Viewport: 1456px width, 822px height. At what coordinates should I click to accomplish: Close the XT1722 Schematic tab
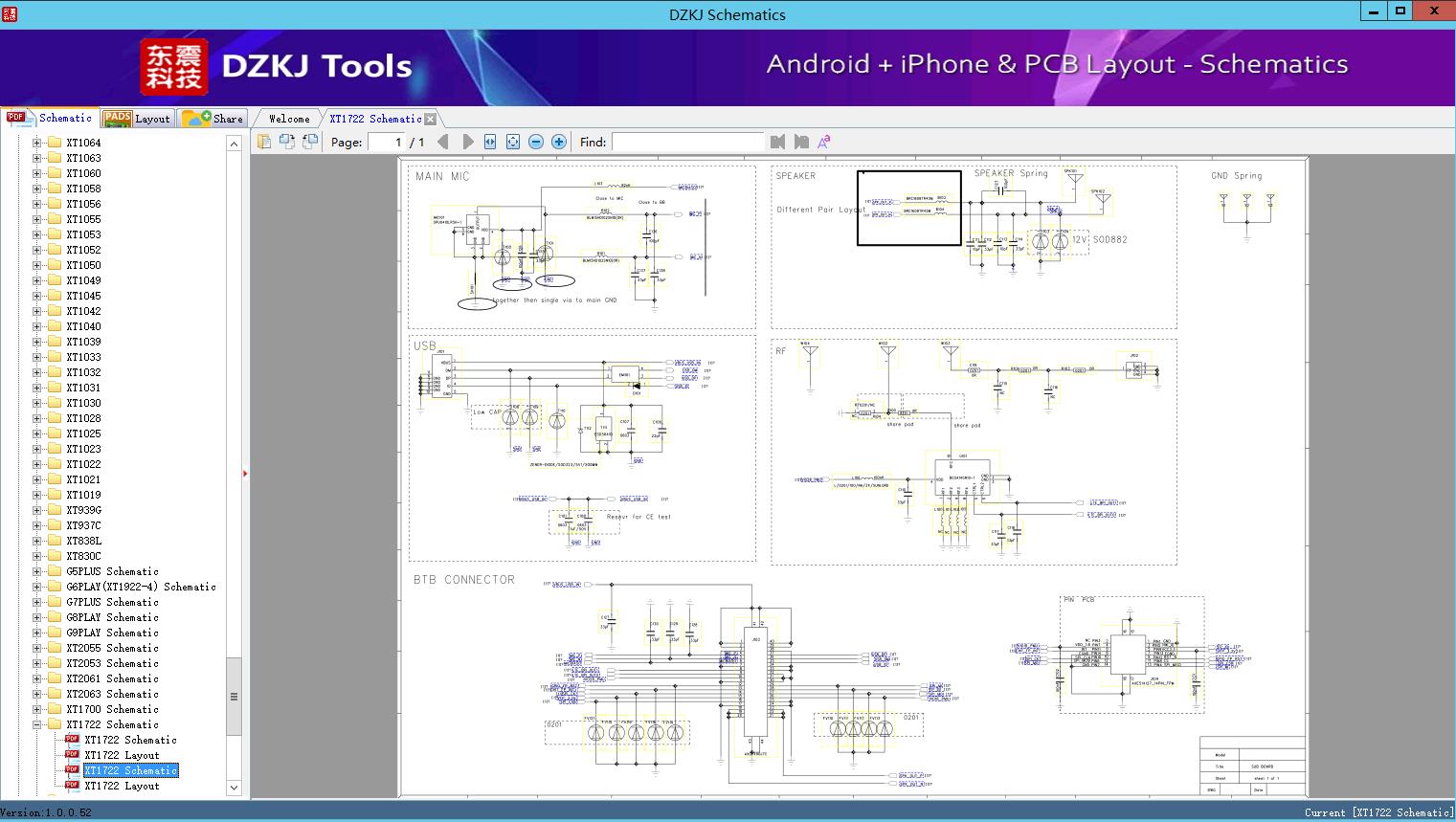pyautogui.click(x=431, y=119)
